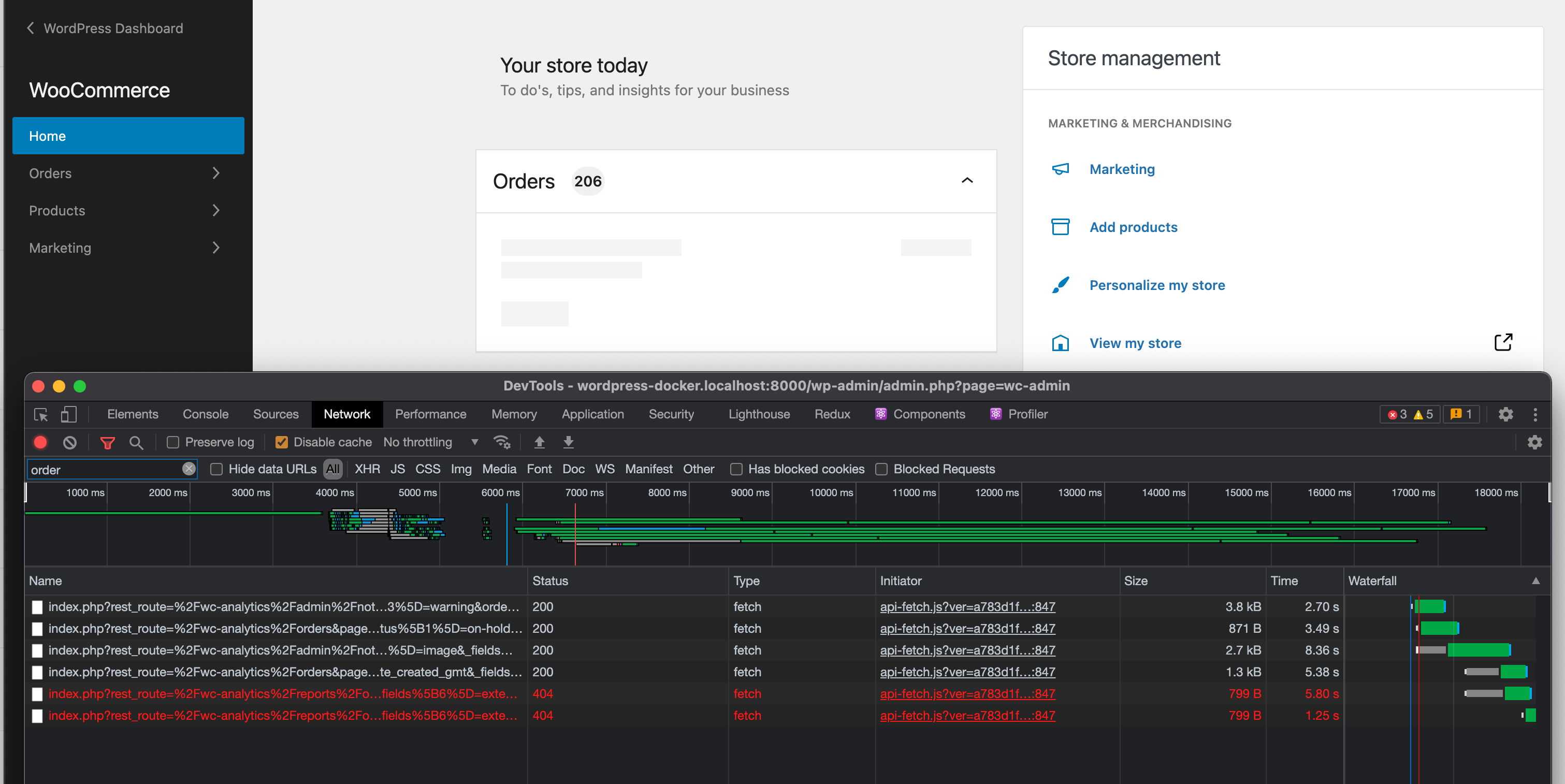Clear the network log with the clear icon
The width and height of the screenshot is (1565, 784).
click(x=69, y=442)
